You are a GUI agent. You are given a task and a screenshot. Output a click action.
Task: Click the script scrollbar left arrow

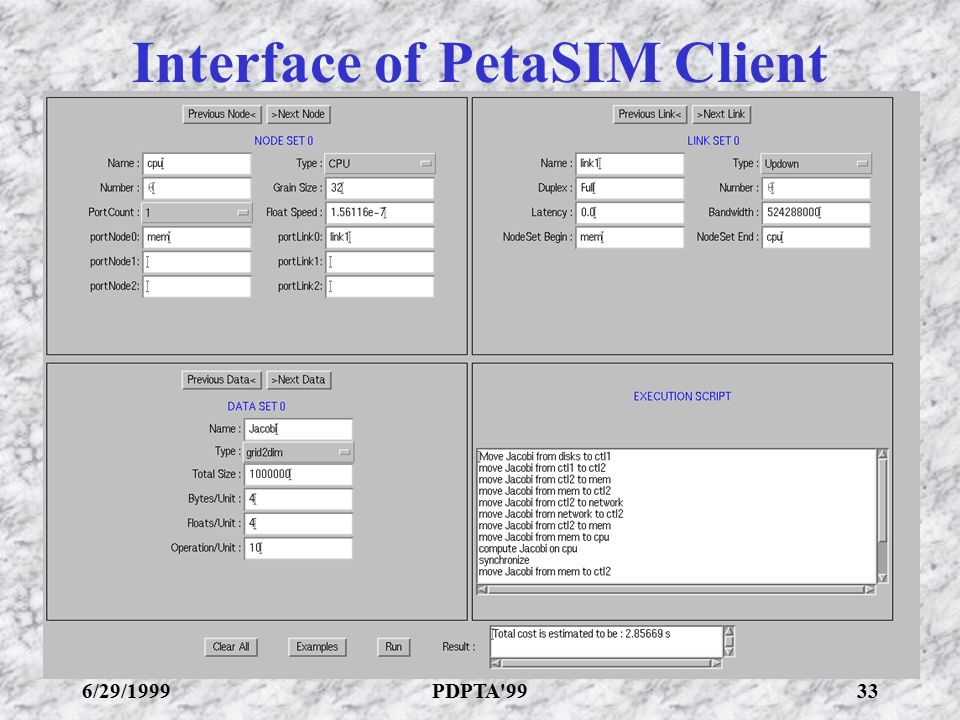[x=482, y=590]
